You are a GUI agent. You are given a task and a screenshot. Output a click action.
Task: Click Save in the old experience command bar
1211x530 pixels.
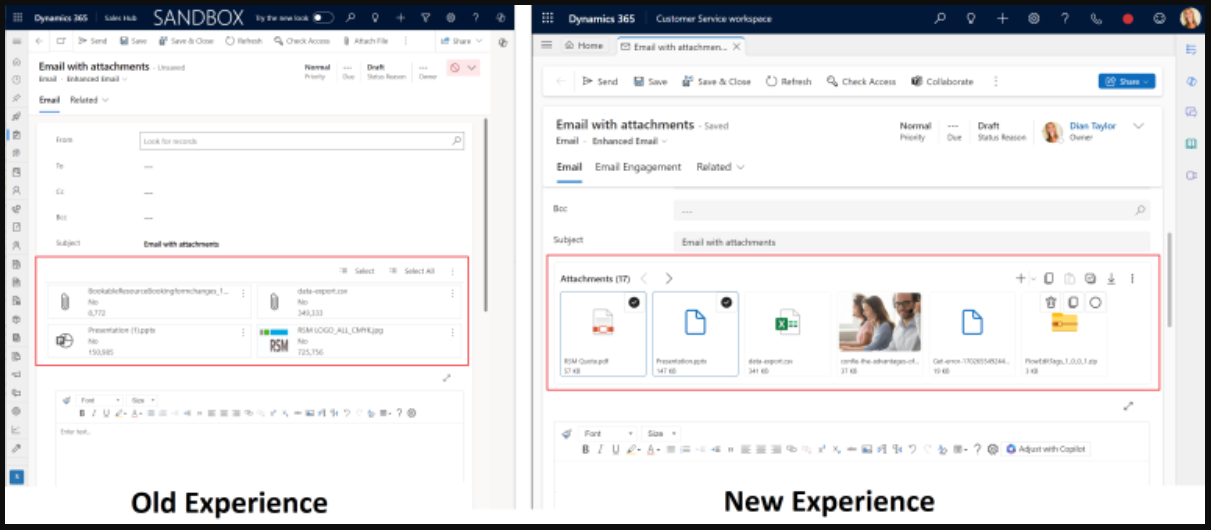pyautogui.click(x=132, y=41)
